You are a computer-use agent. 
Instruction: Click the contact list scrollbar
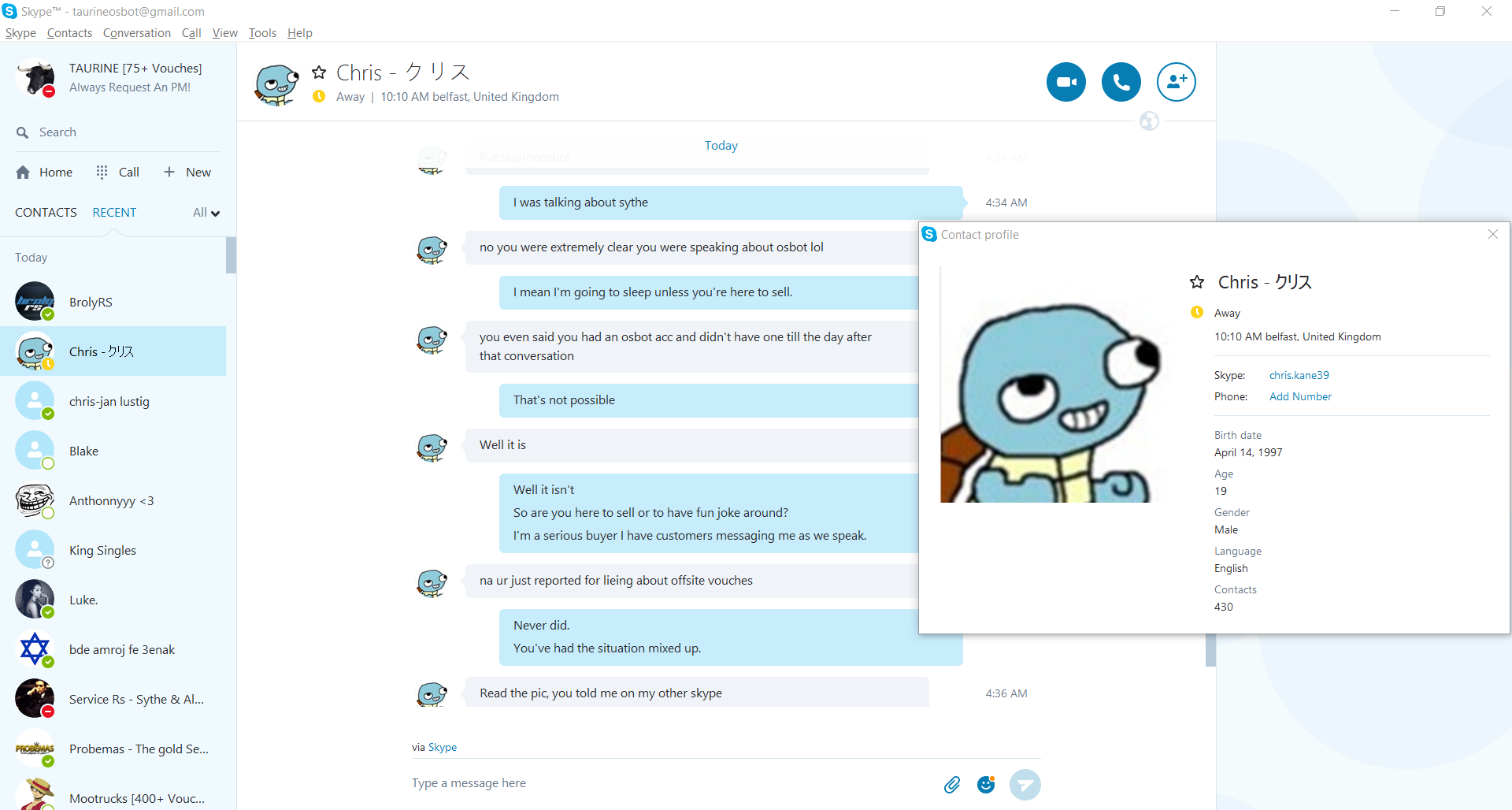coord(231,255)
